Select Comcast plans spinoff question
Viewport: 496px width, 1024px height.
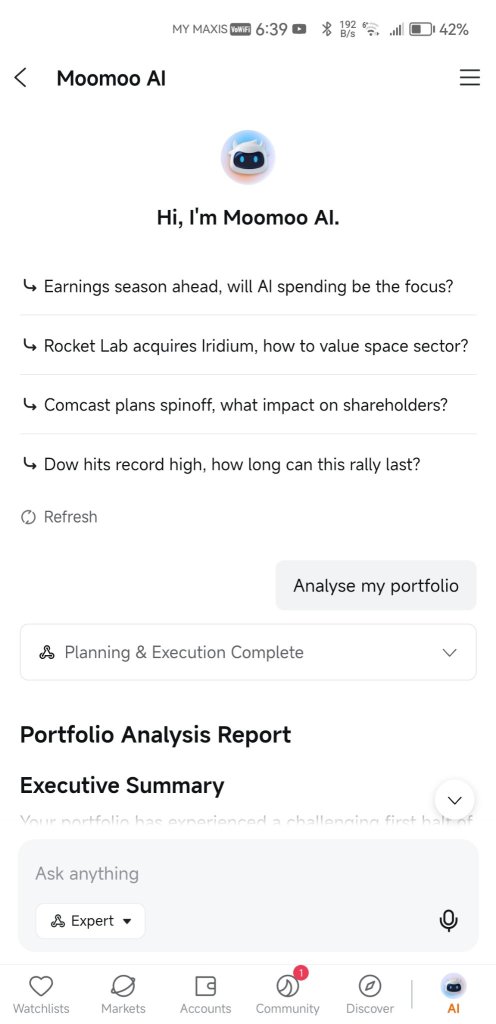click(x=248, y=405)
